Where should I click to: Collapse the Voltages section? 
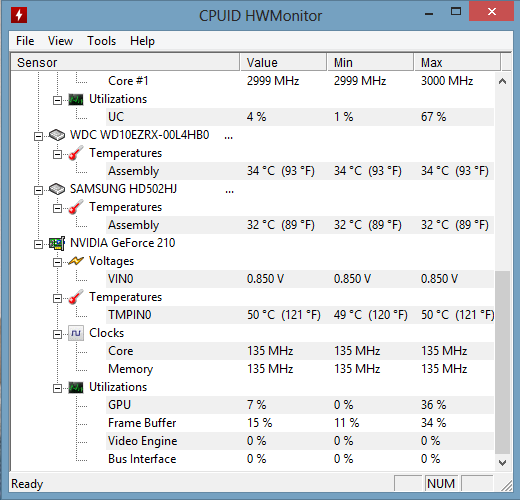point(57,262)
